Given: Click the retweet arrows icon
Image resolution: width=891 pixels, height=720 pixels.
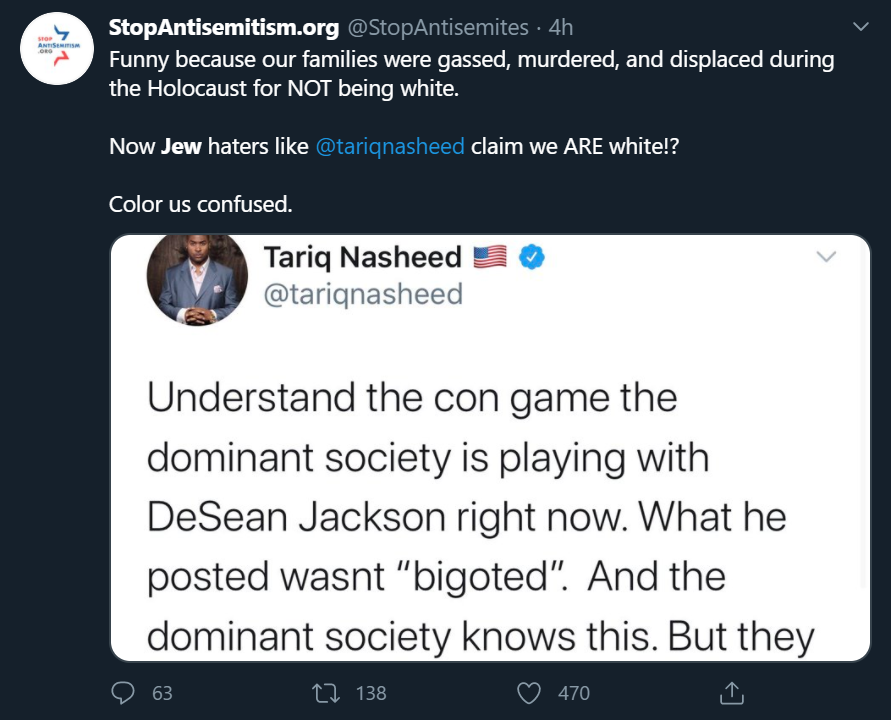Looking at the screenshot, I should (x=325, y=692).
